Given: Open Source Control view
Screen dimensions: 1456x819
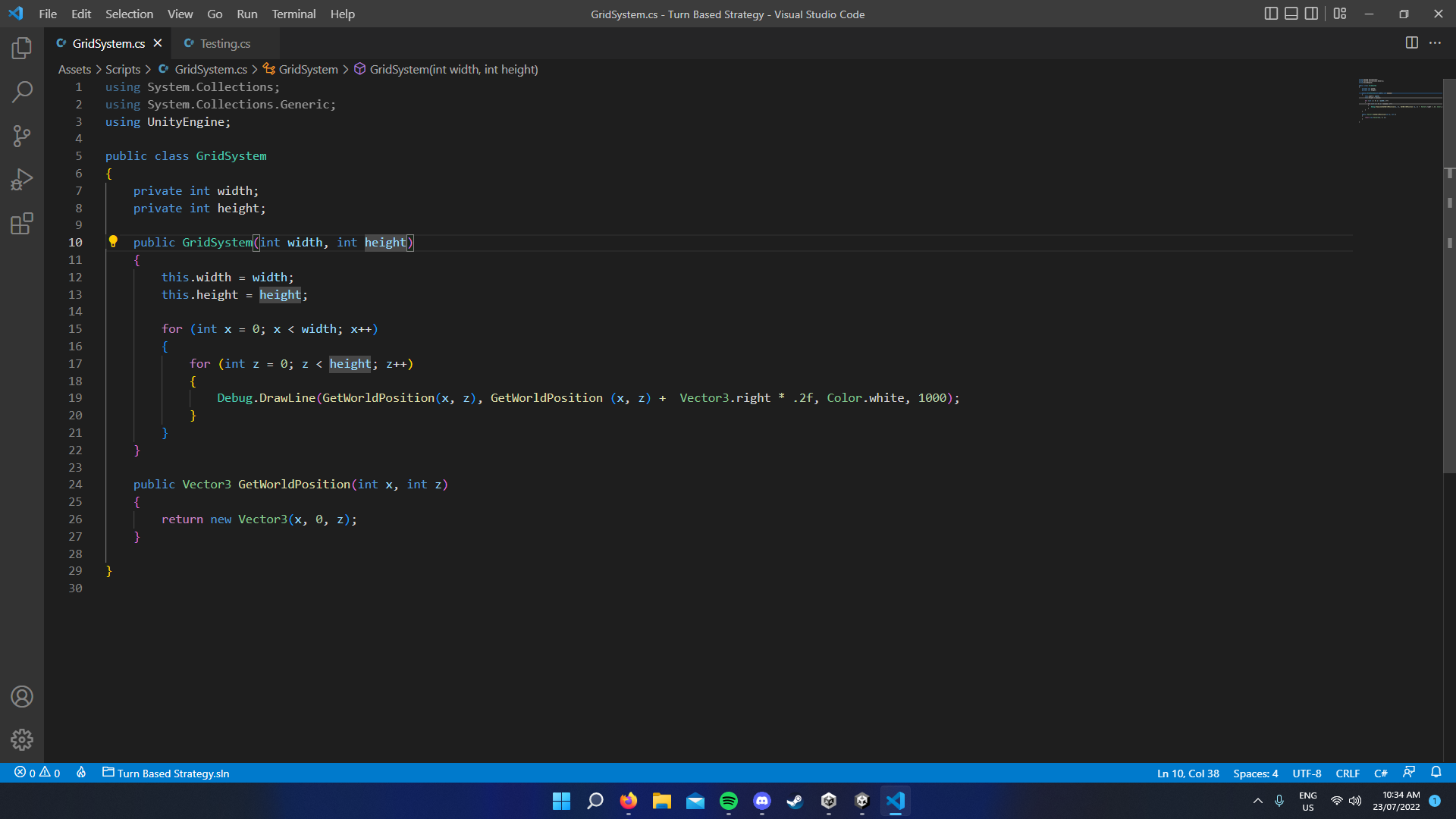Looking at the screenshot, I should 22,136.
